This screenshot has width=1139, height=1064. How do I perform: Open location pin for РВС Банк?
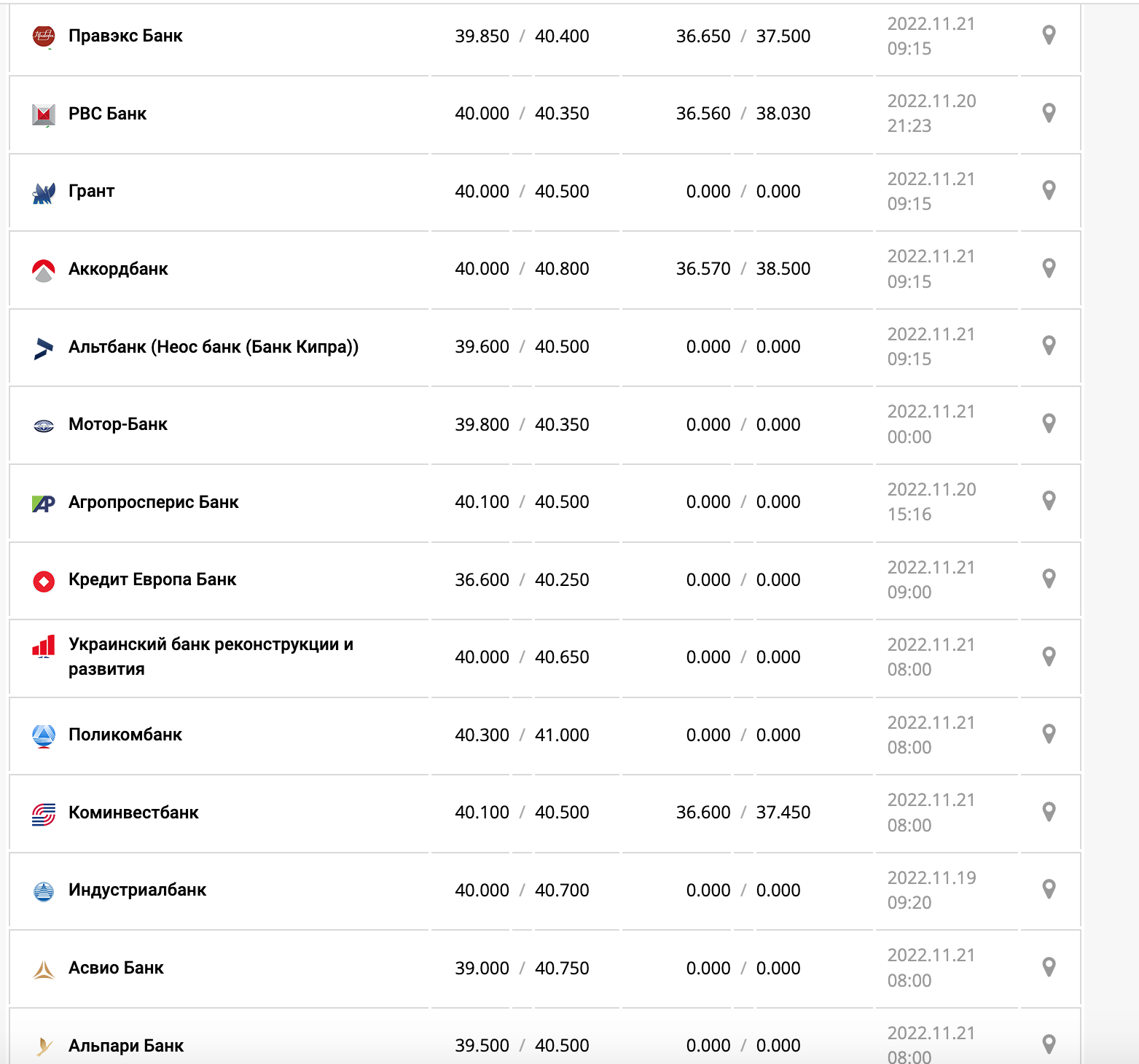1049,113
